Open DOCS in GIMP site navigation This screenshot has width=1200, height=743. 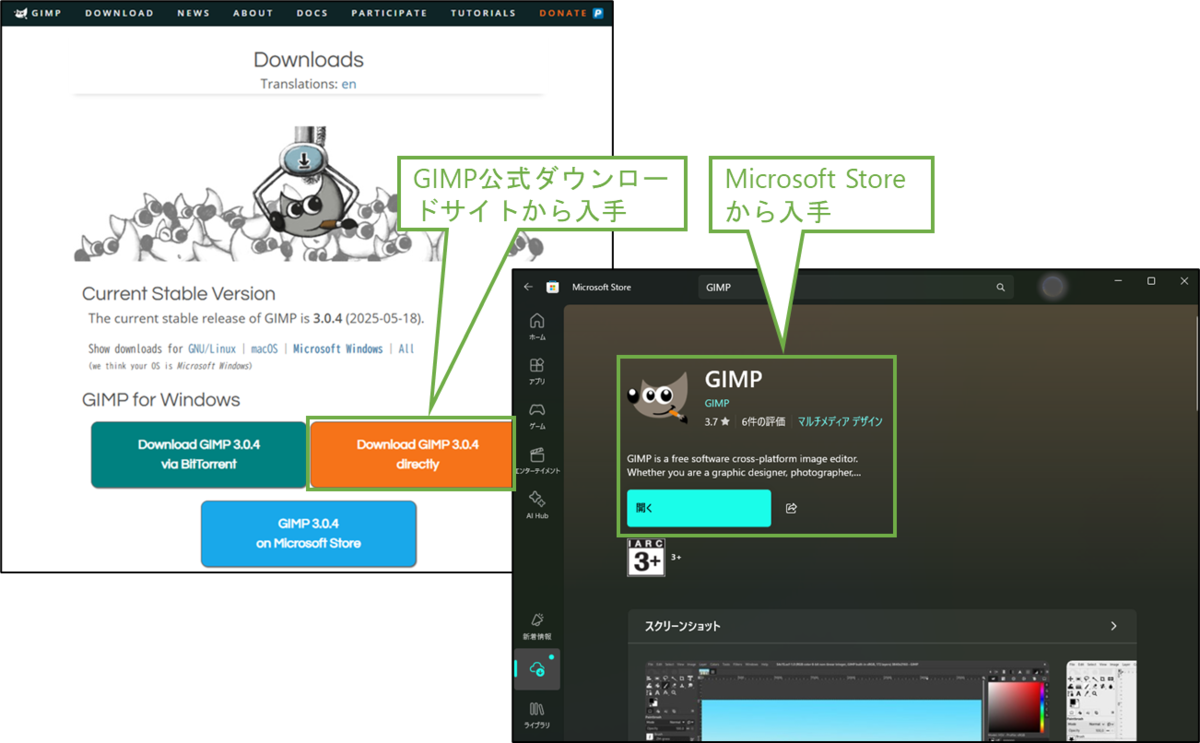coord(312,13)
